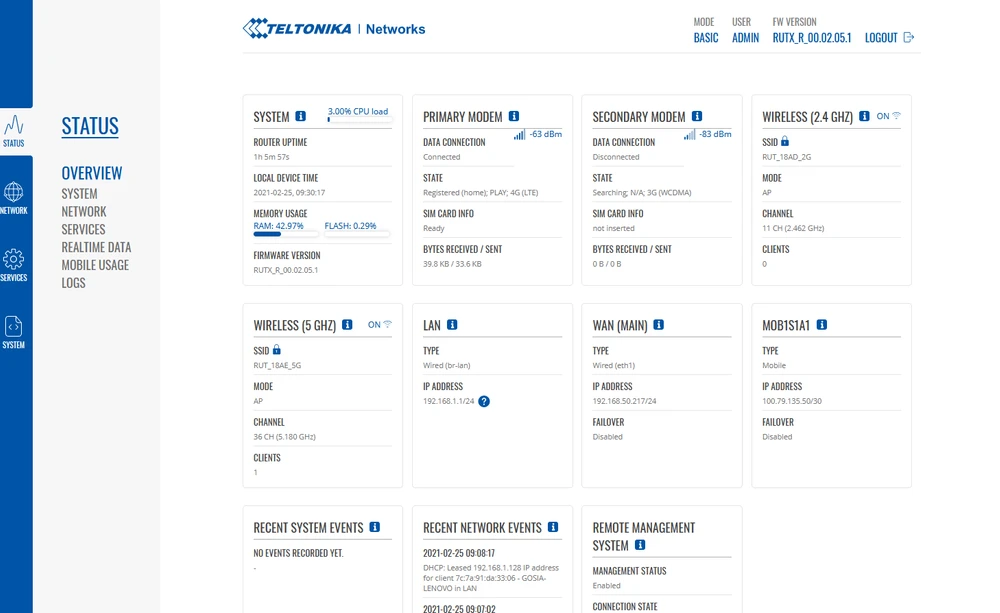Click the LAN IP address help icon
Image resolution: width=1000 pixels, height=613 pixels.
click(x=484, y=402)
